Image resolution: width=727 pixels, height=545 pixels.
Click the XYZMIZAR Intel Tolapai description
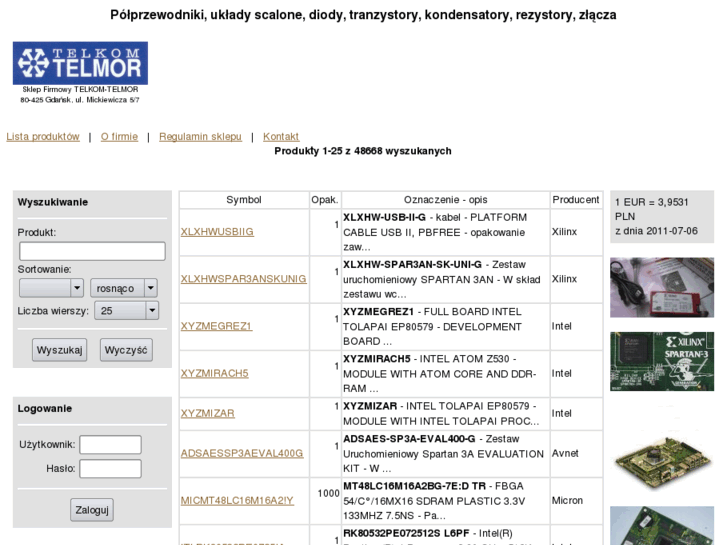click(x=441, y=413)
